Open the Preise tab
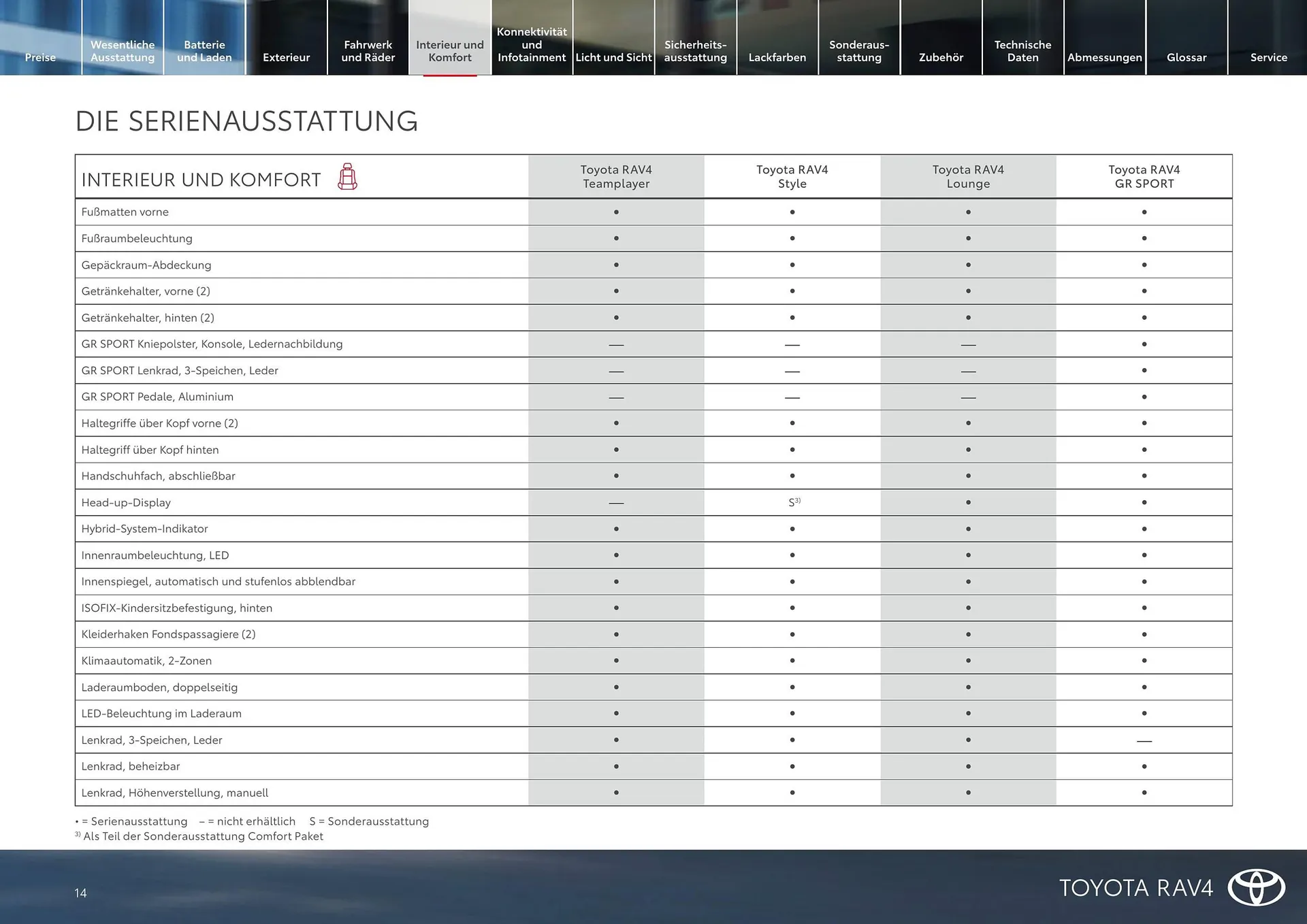This screenshot has width=1307, height=924. (x=40, y=57)
